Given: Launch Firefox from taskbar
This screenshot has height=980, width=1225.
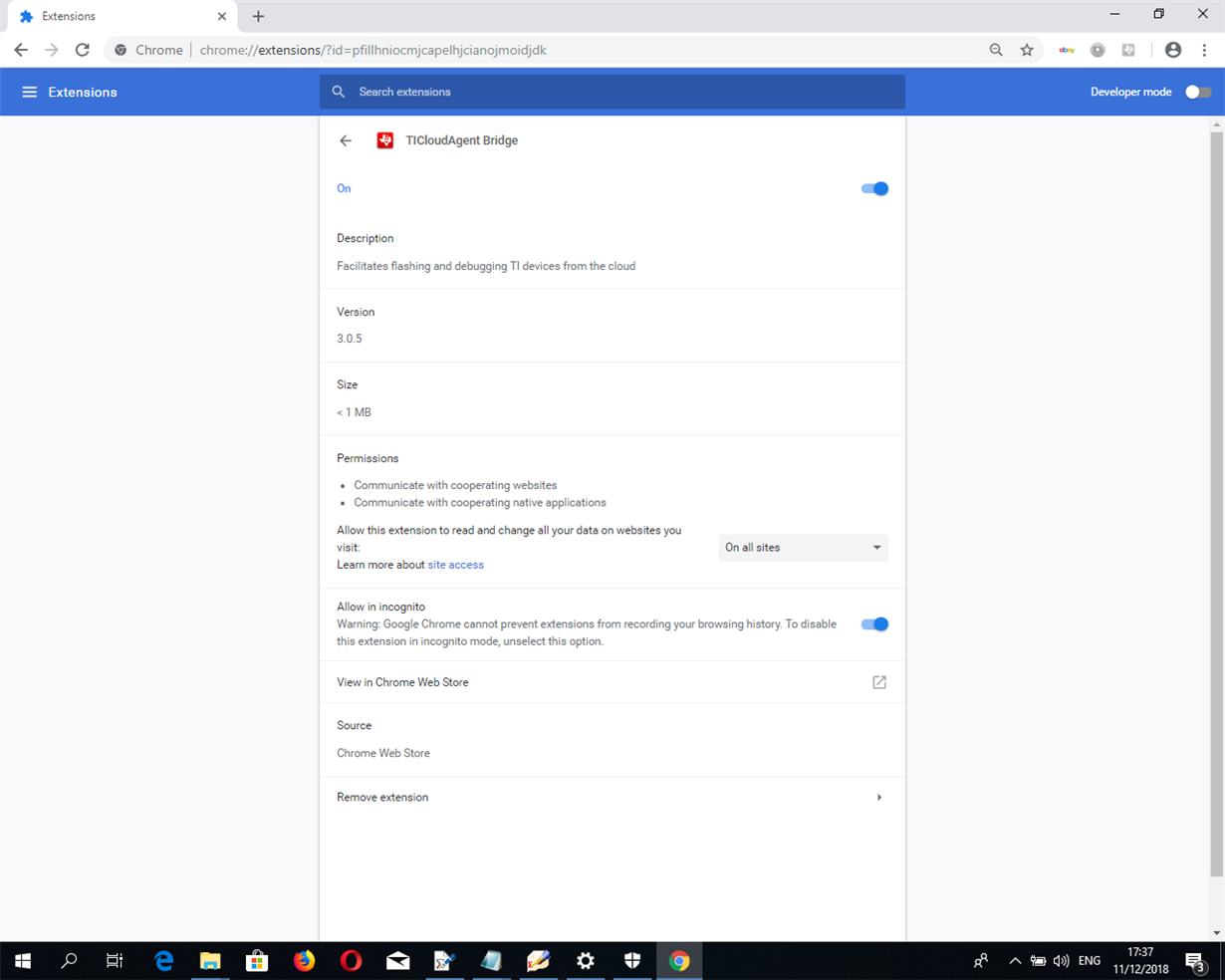Looking at the screenshot, I should [304, 961].
